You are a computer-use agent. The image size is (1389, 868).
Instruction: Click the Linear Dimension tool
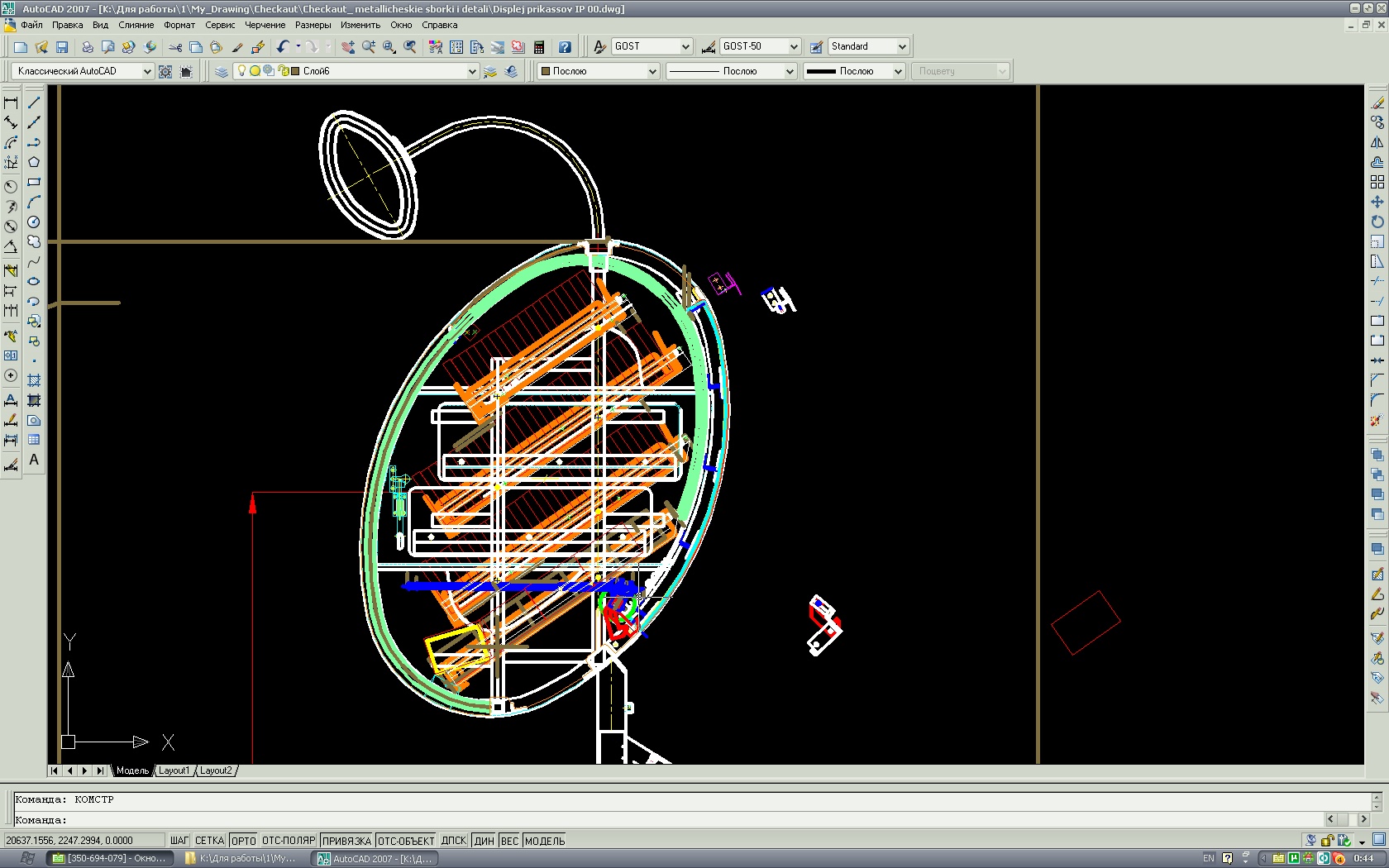[x=11, y=103]
